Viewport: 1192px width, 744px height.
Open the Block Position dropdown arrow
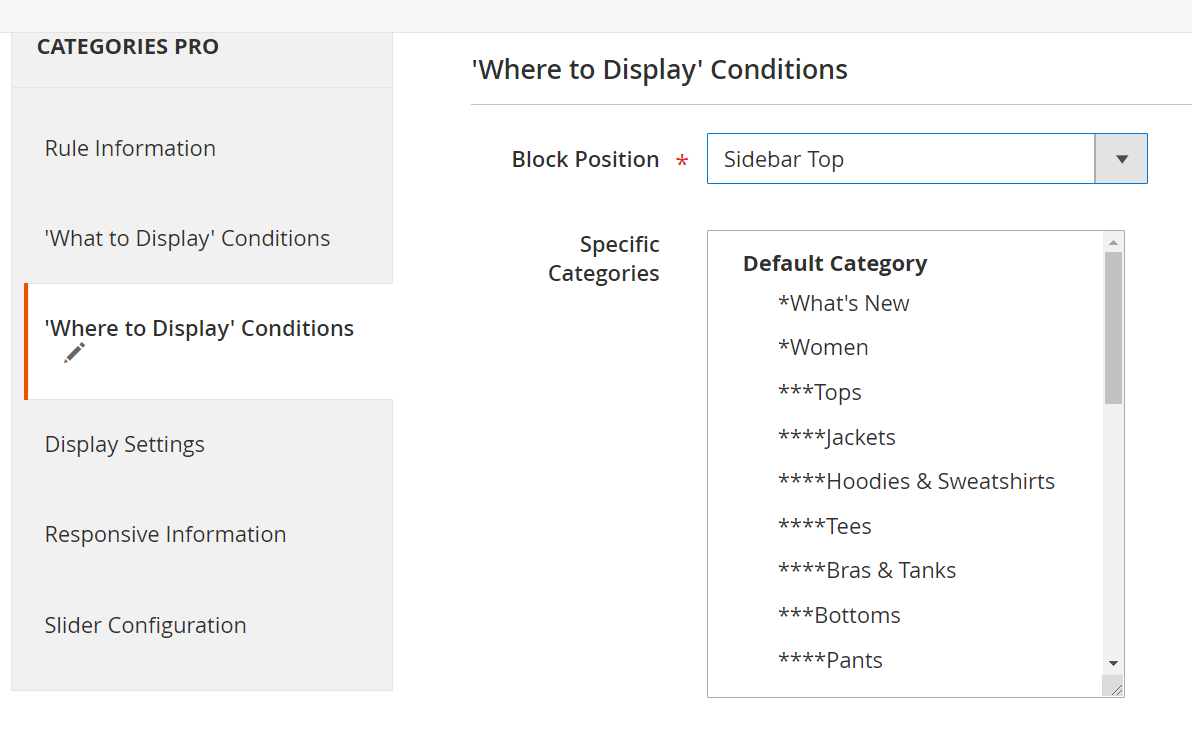point(1121,159)
